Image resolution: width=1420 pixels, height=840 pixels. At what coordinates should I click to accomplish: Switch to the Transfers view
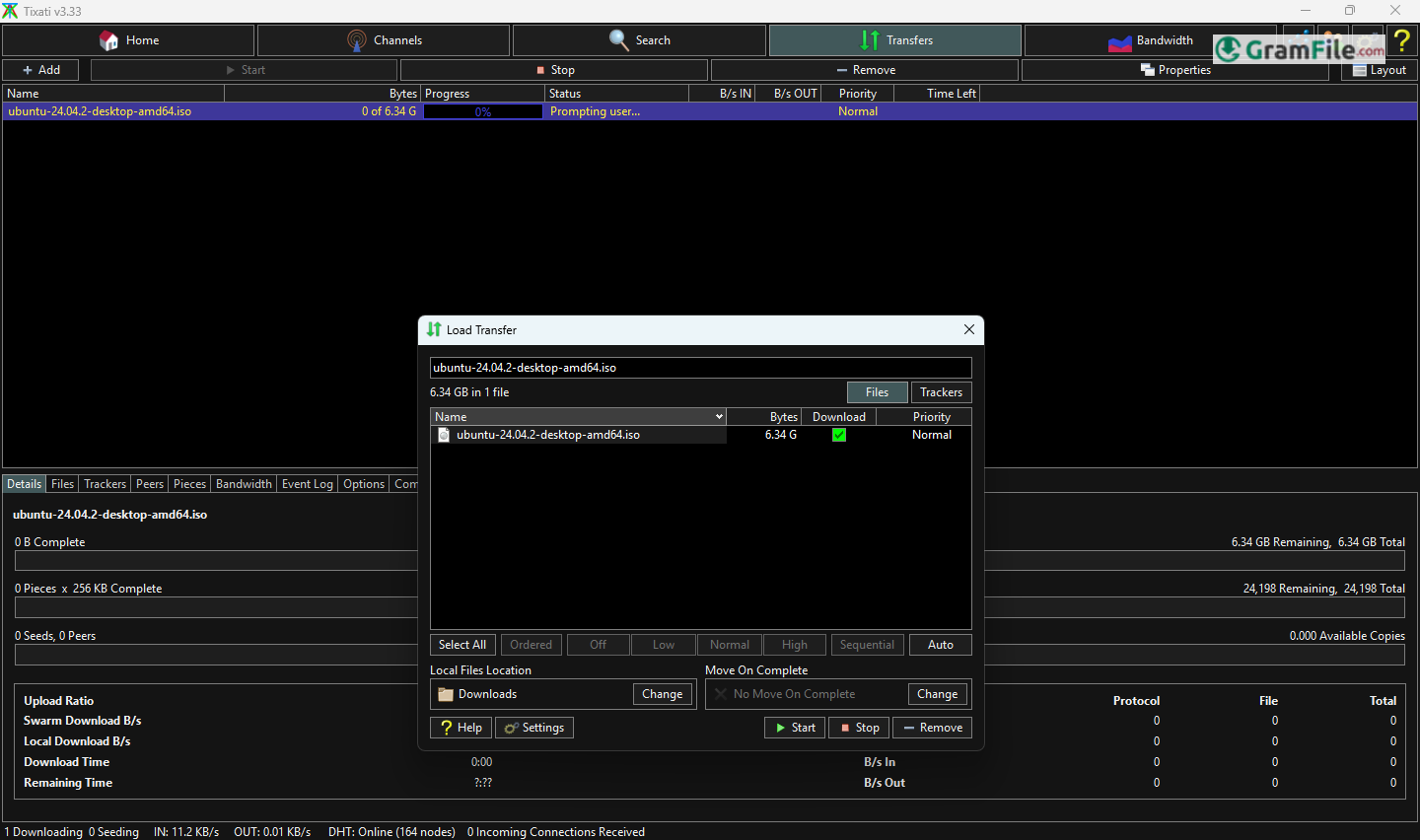coord(895,40)
